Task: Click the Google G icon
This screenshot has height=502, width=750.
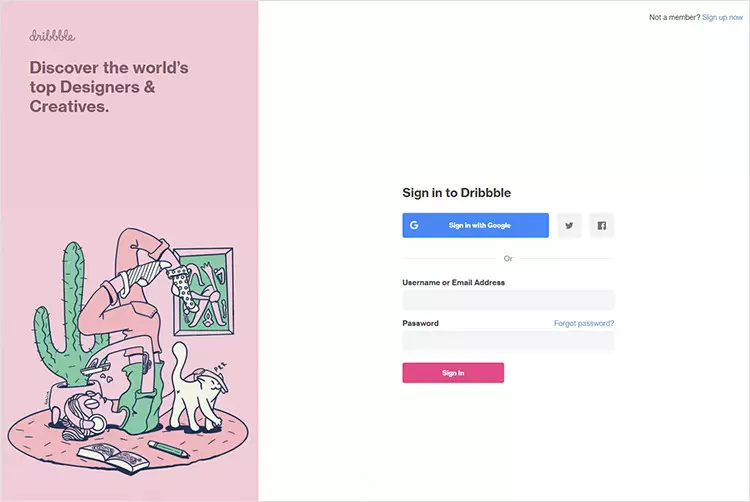Action: pyautogui.click(x=414, y=225)
